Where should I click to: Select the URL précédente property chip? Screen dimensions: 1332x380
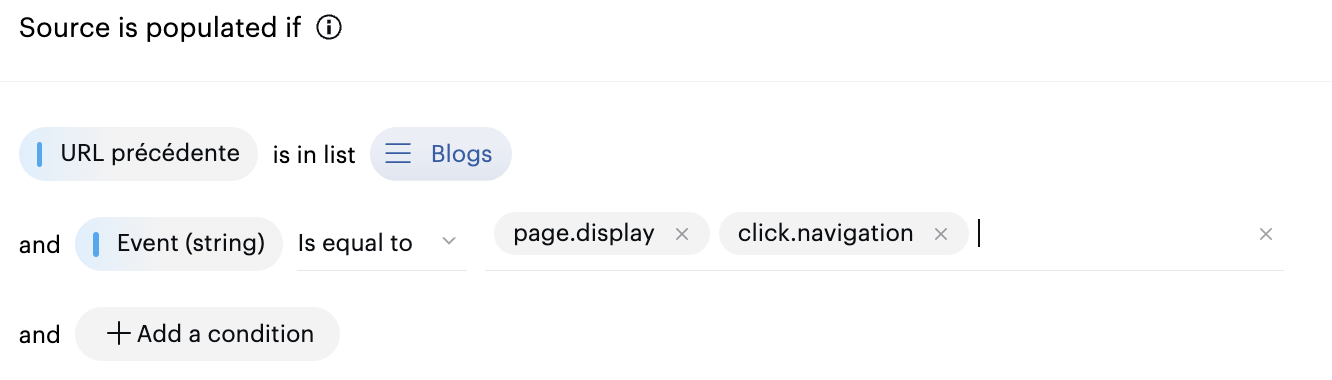point(139,154)
